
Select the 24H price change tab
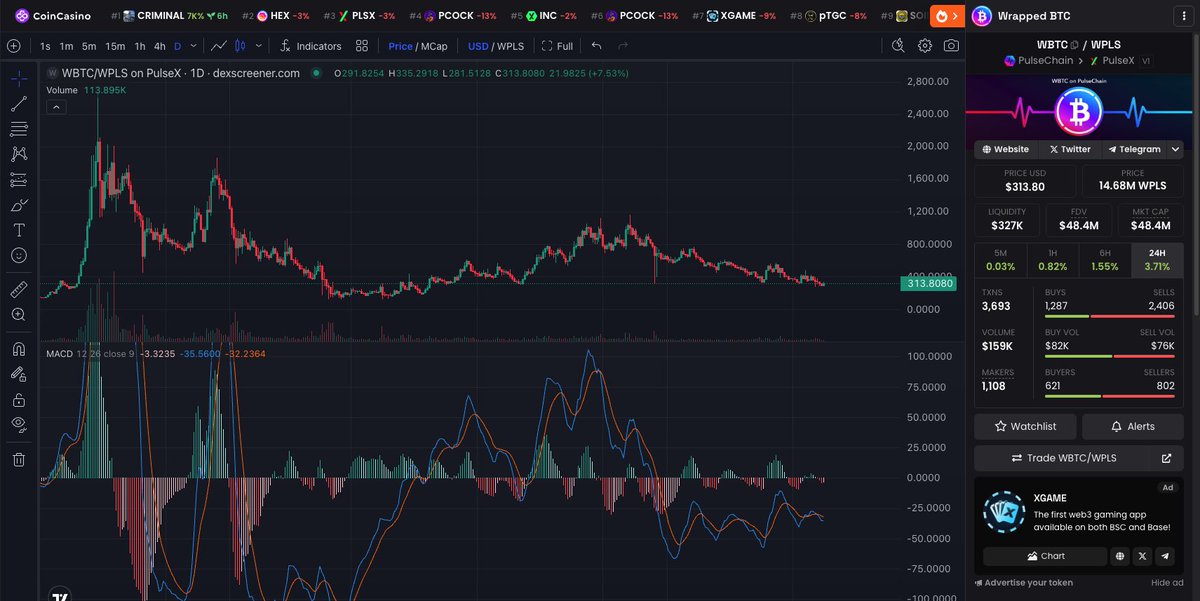[x=1158, y=260]
